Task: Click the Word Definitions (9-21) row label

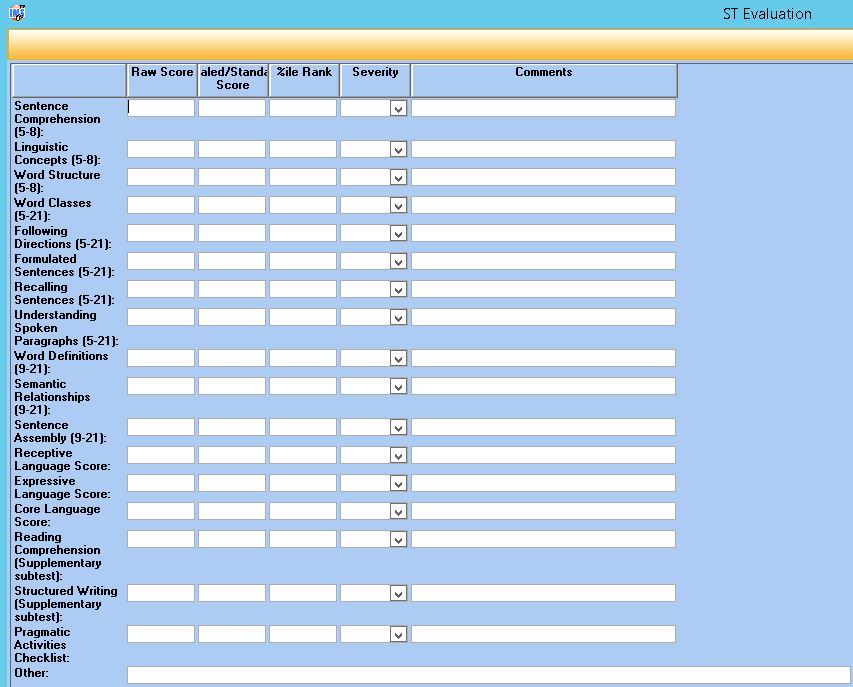Action: (x=61, y=362)
